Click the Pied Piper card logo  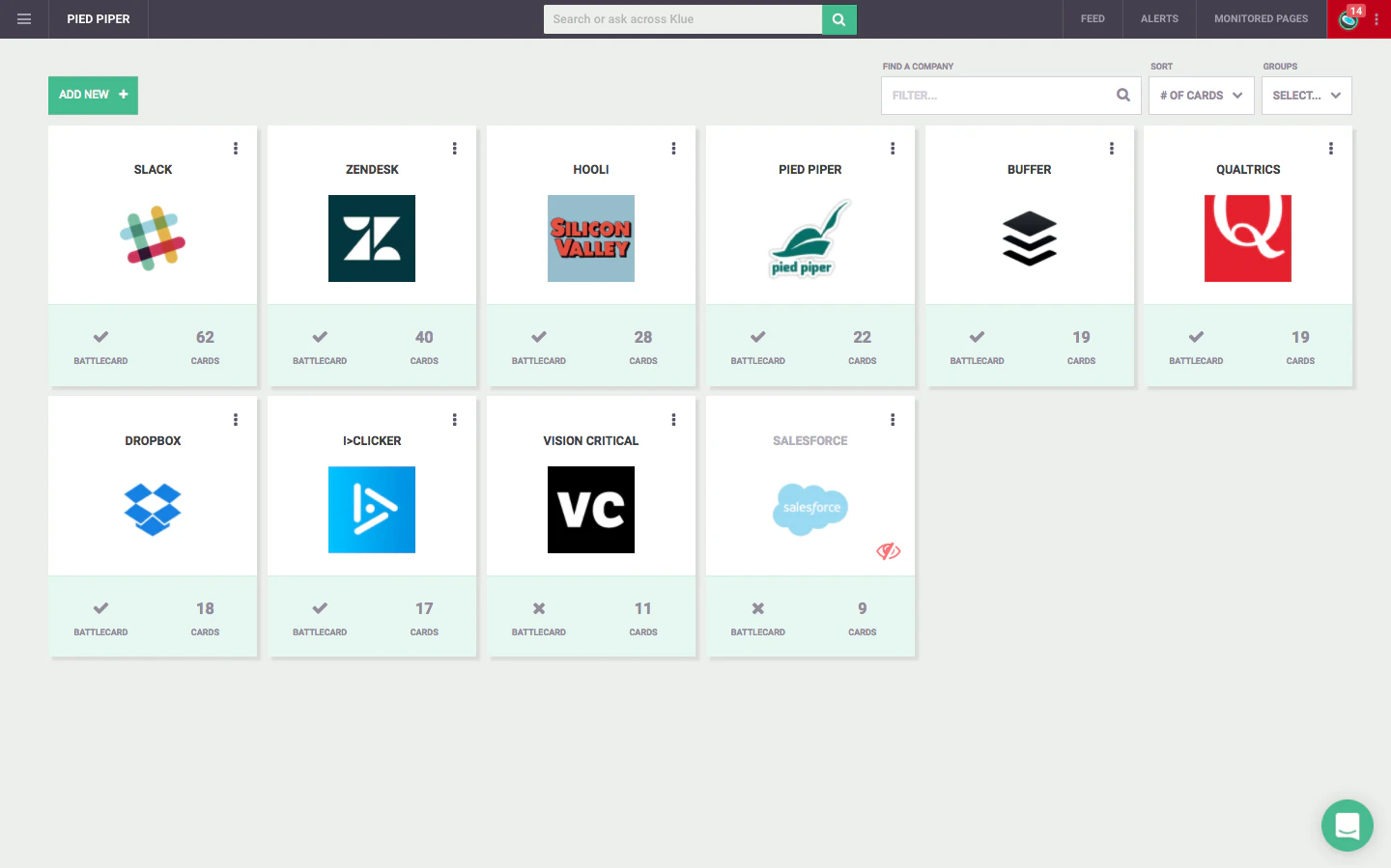tap(810, 238)
